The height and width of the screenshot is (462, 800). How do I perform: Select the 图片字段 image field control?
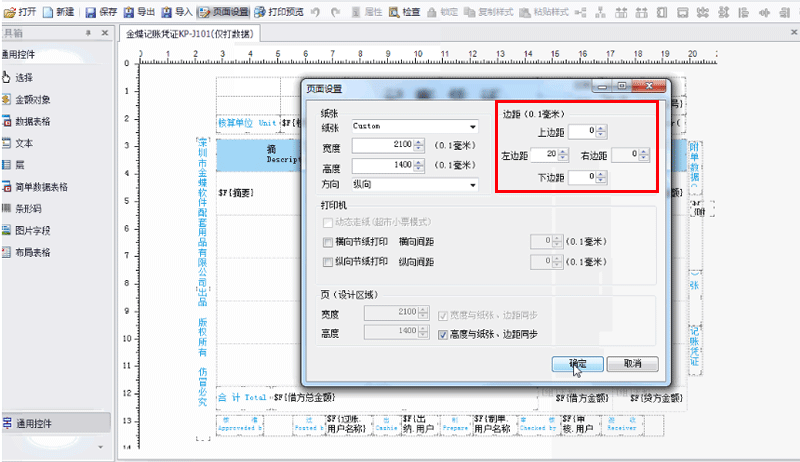(x=27, y=230)
